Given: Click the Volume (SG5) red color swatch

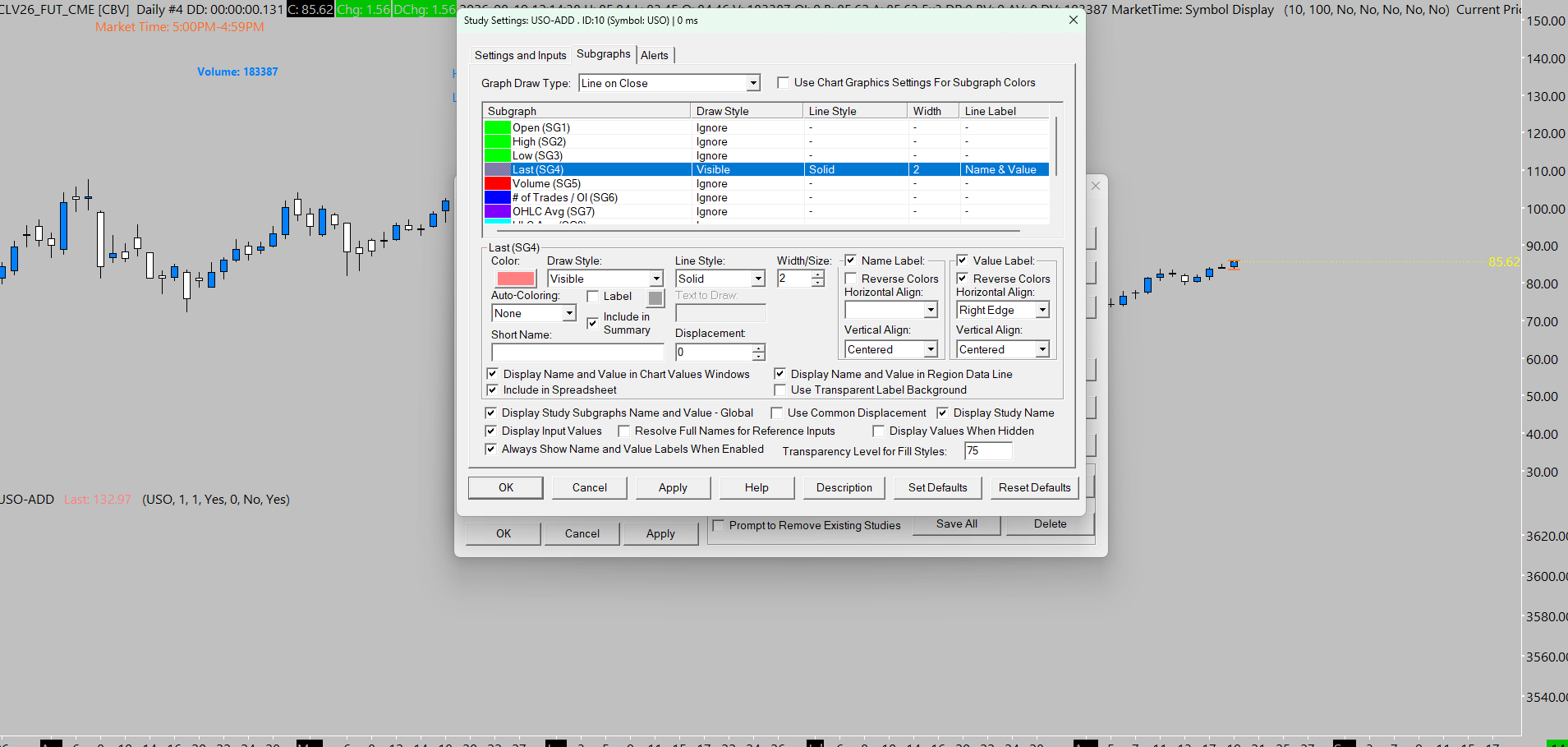Looking at the screenshot, I should pos(498,183).
